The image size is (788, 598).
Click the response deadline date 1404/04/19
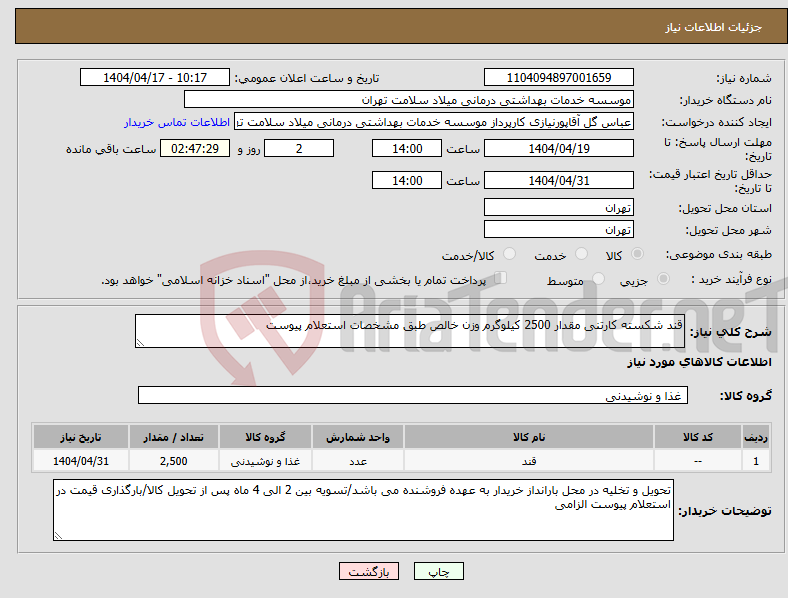click(x=558, y=148)
